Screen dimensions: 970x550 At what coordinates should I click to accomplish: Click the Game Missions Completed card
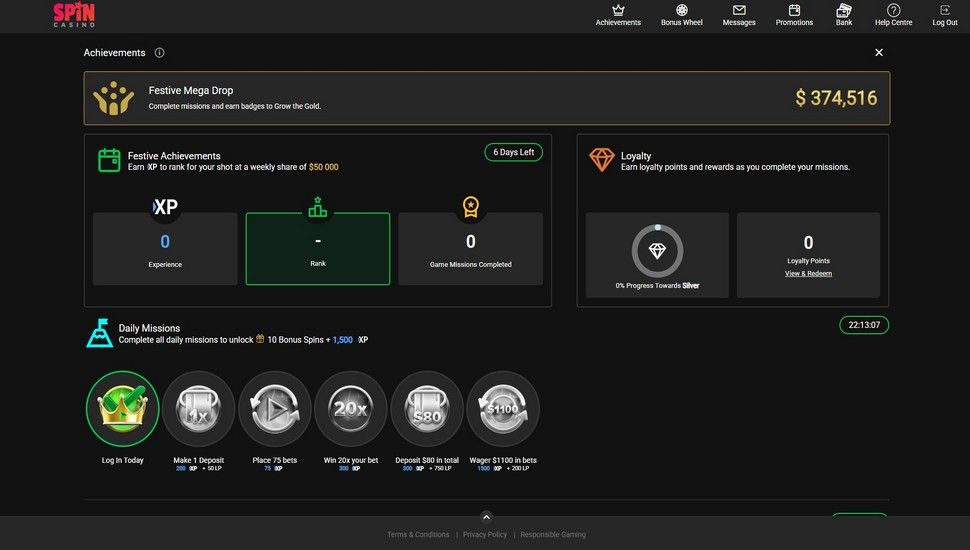click(x=471, y=249)
